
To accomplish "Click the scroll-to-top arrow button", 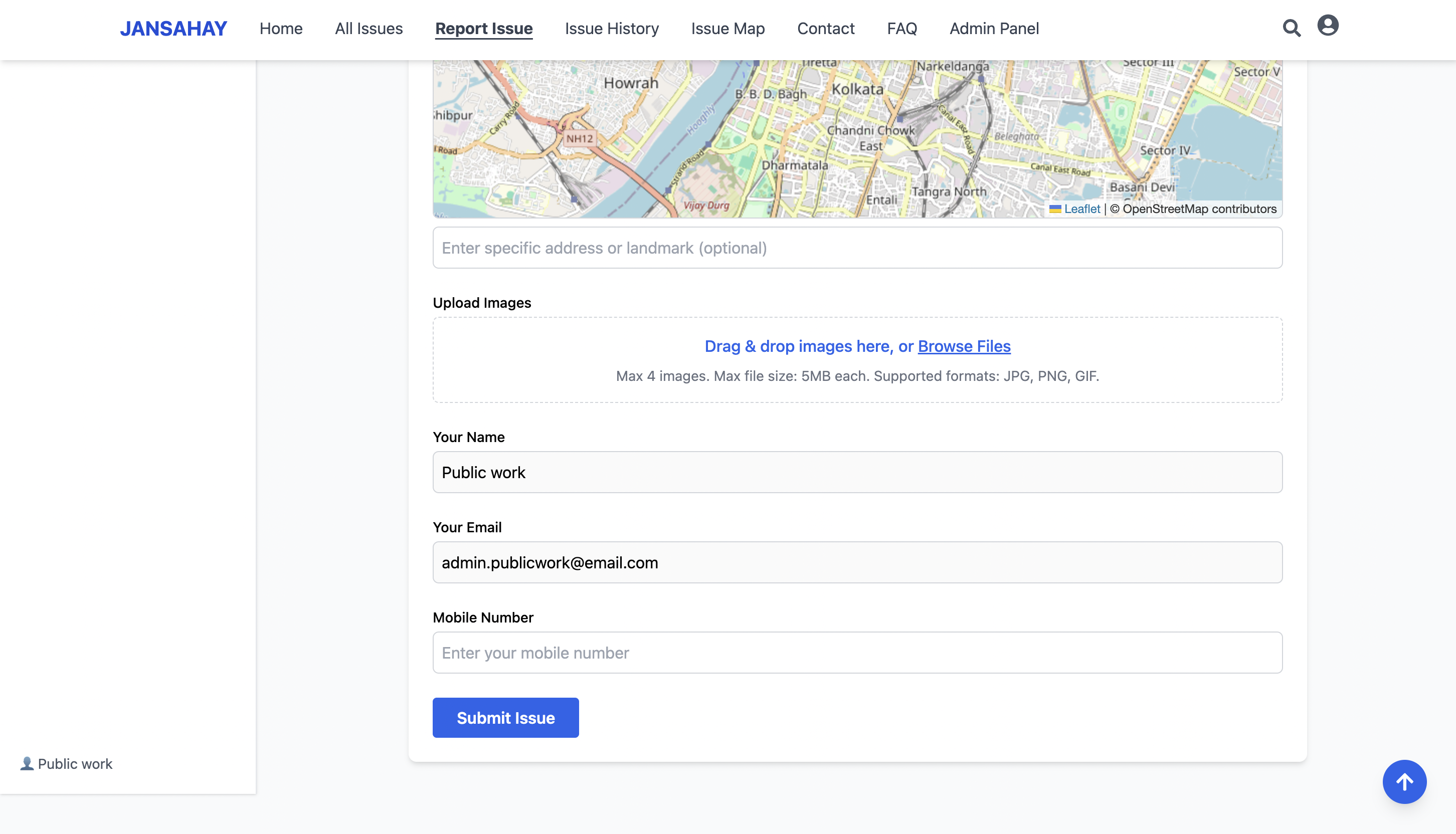I will click(x=1404, y=781).
